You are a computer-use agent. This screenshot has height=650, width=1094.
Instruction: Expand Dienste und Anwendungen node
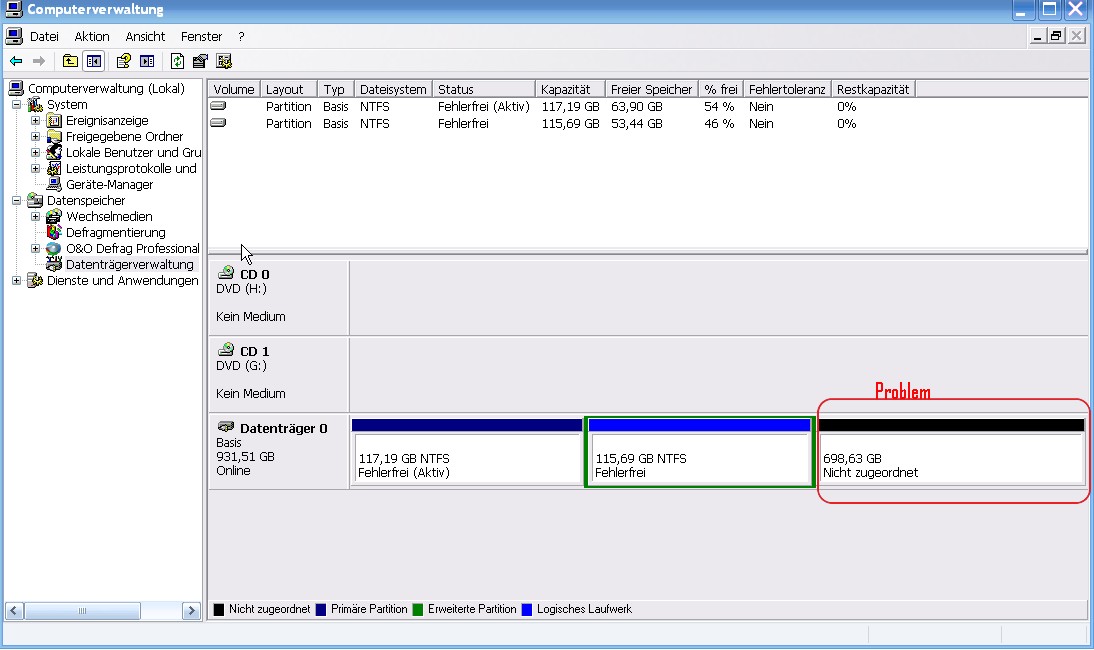pos(17,281)
